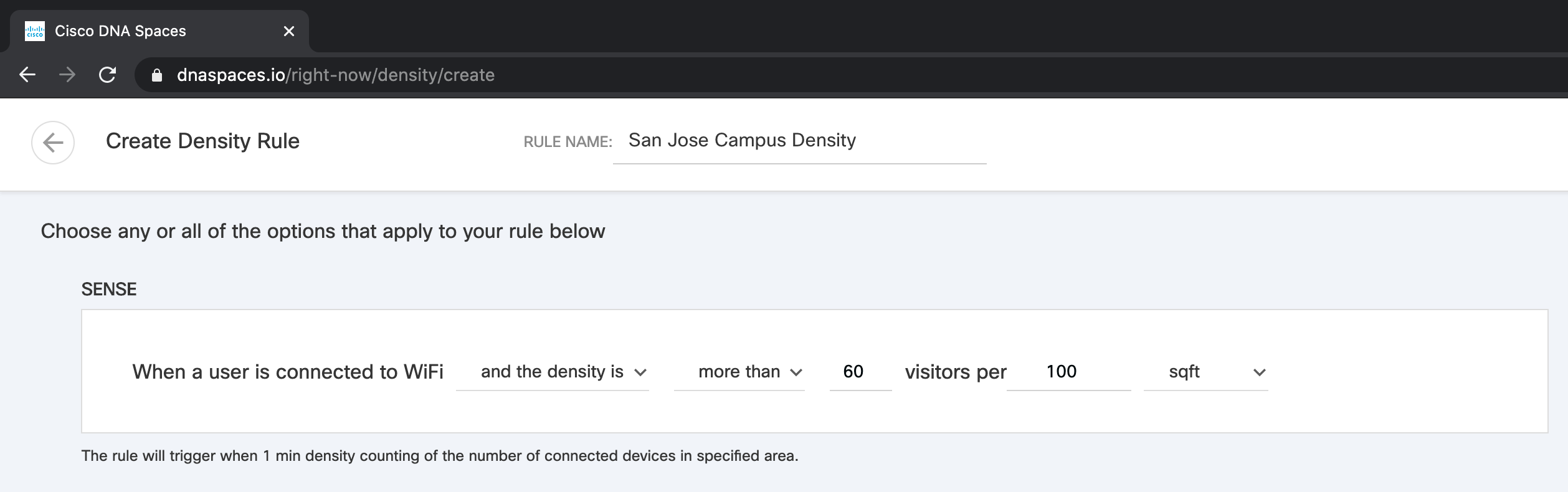1568x492 pixels.
Task: Click the SENSE section label
Action: (109, 289)
